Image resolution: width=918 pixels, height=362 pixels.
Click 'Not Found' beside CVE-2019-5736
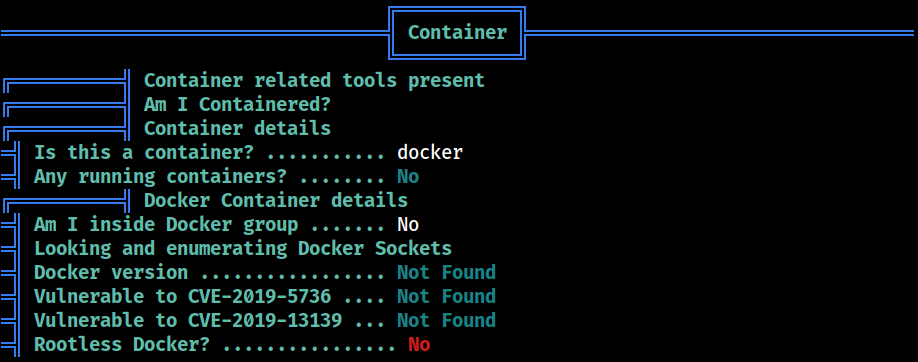[x=447, y=296]
